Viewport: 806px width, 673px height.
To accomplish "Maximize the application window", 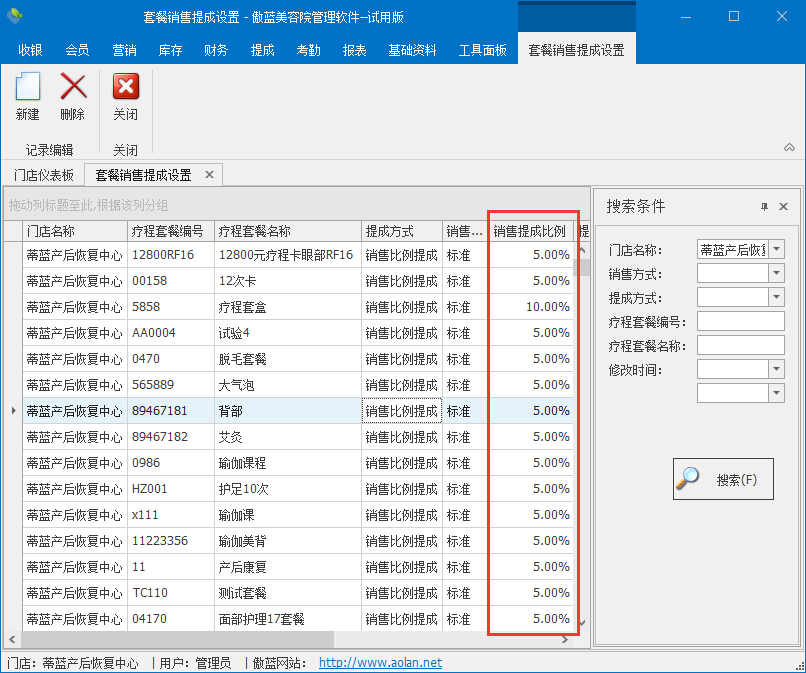I will point(734,16).
